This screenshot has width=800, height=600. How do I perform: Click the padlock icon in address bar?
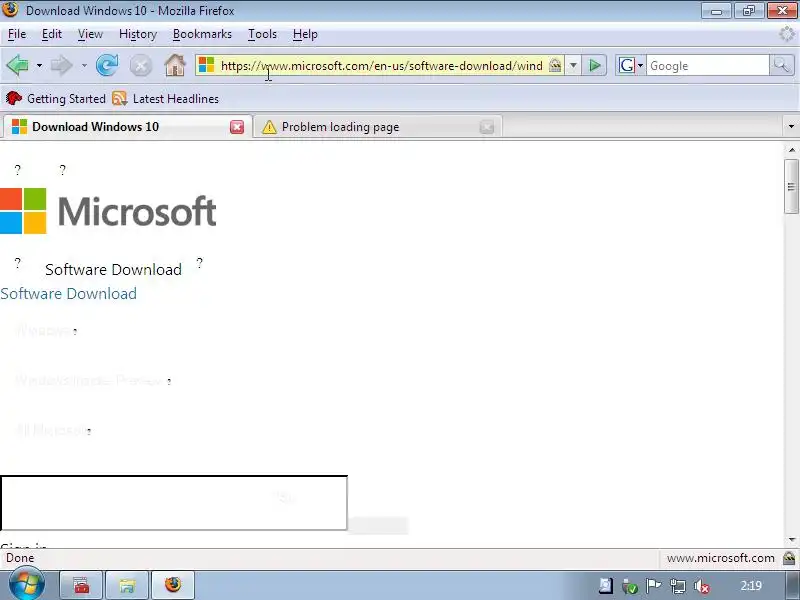(x=555, y=65)
